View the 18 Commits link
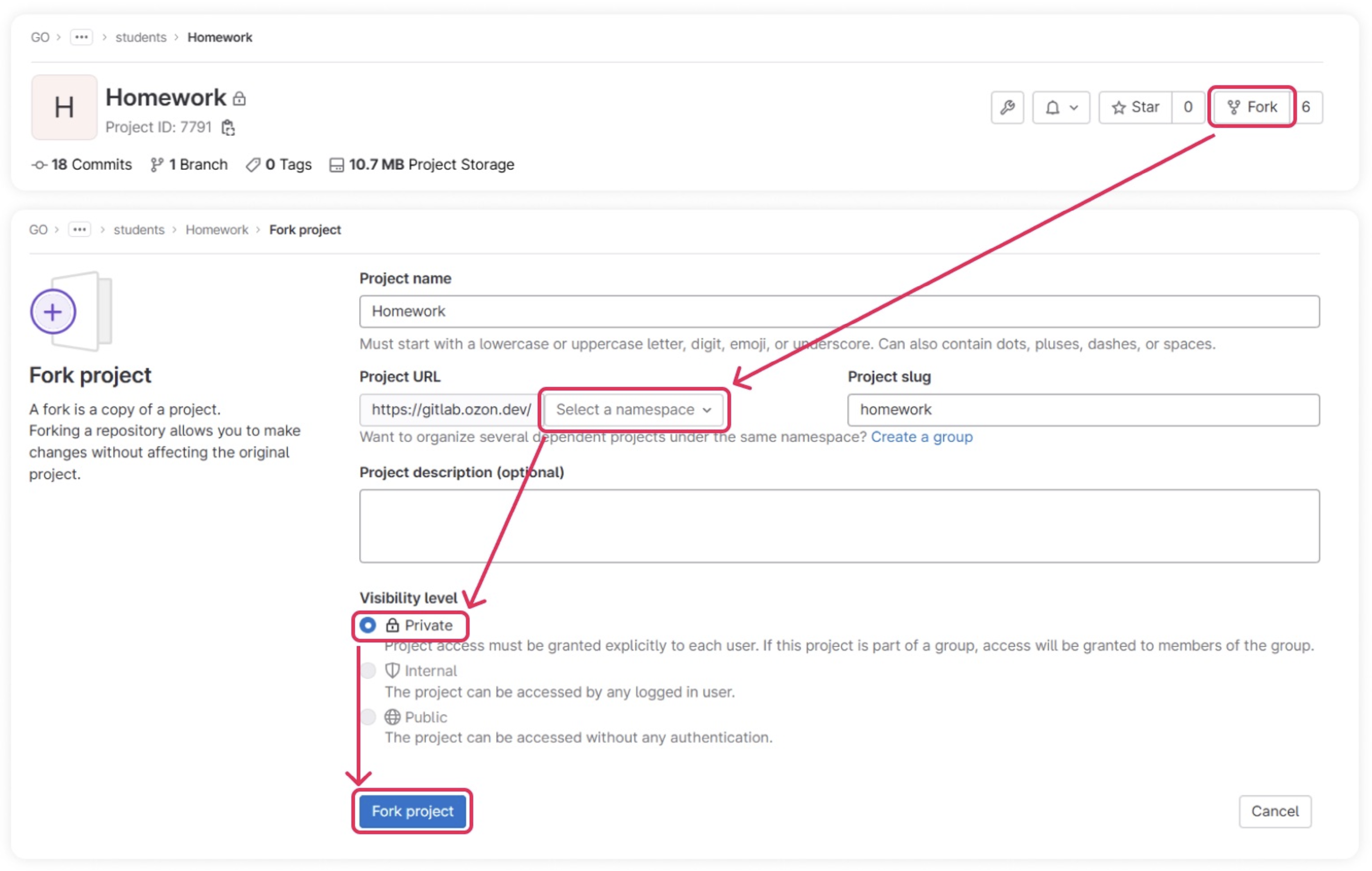The width and height of the screenshot is (1372, 871). (x=82, y=164)
